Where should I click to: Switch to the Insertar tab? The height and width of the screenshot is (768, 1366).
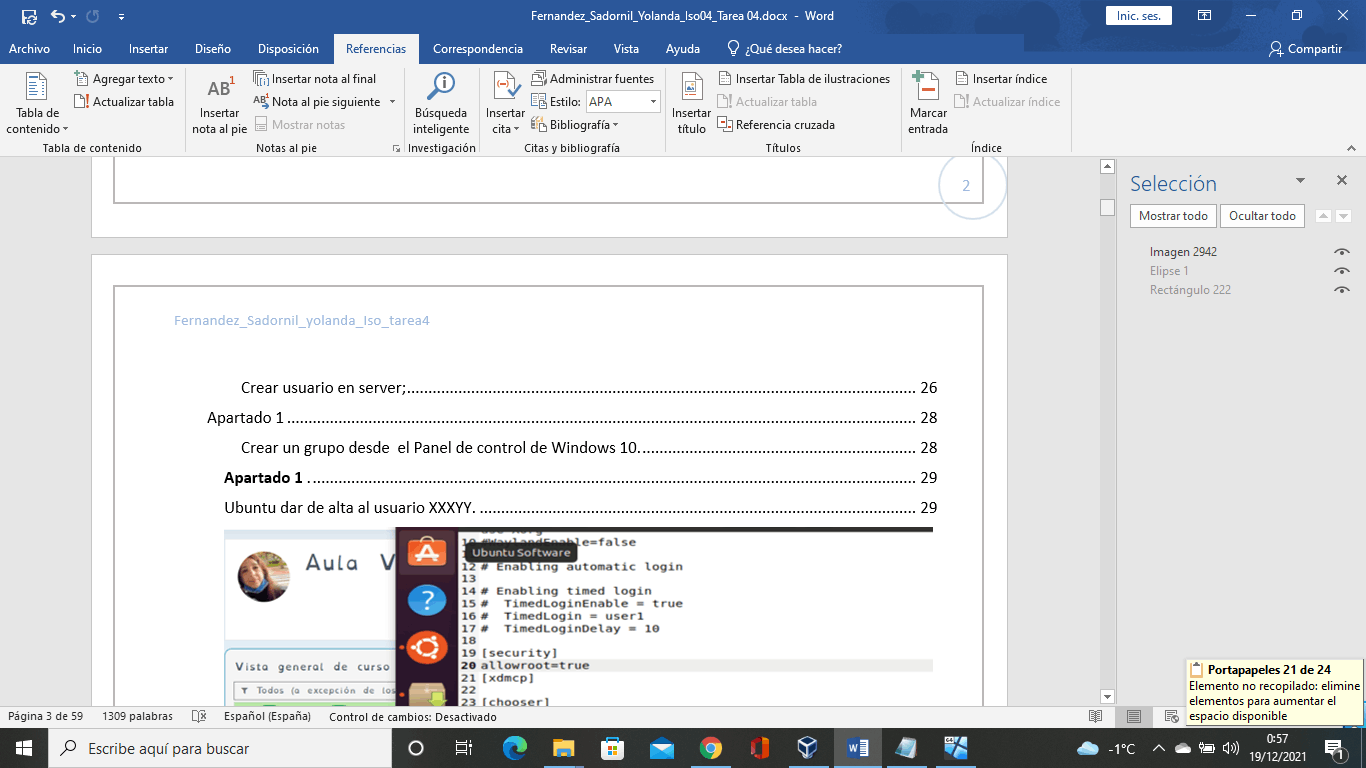click(x=148, y=49)
